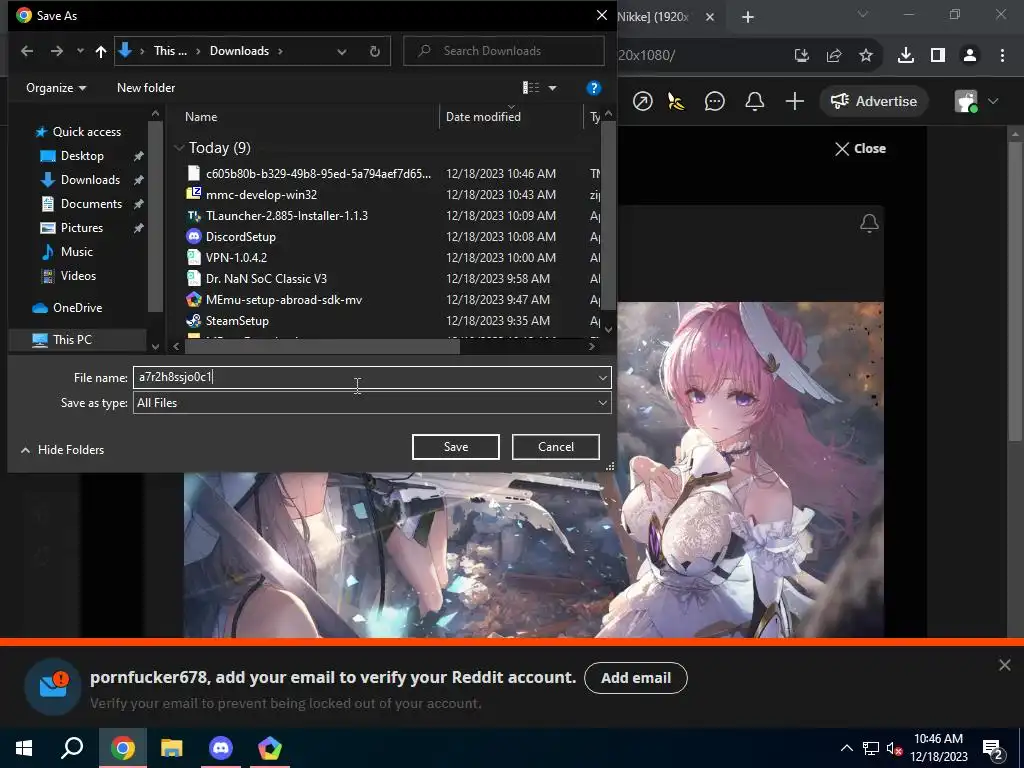The height and width of the screenshot is (768, 1024).
Task: Close the Reddit image lightbox
Action: (860, 149)
